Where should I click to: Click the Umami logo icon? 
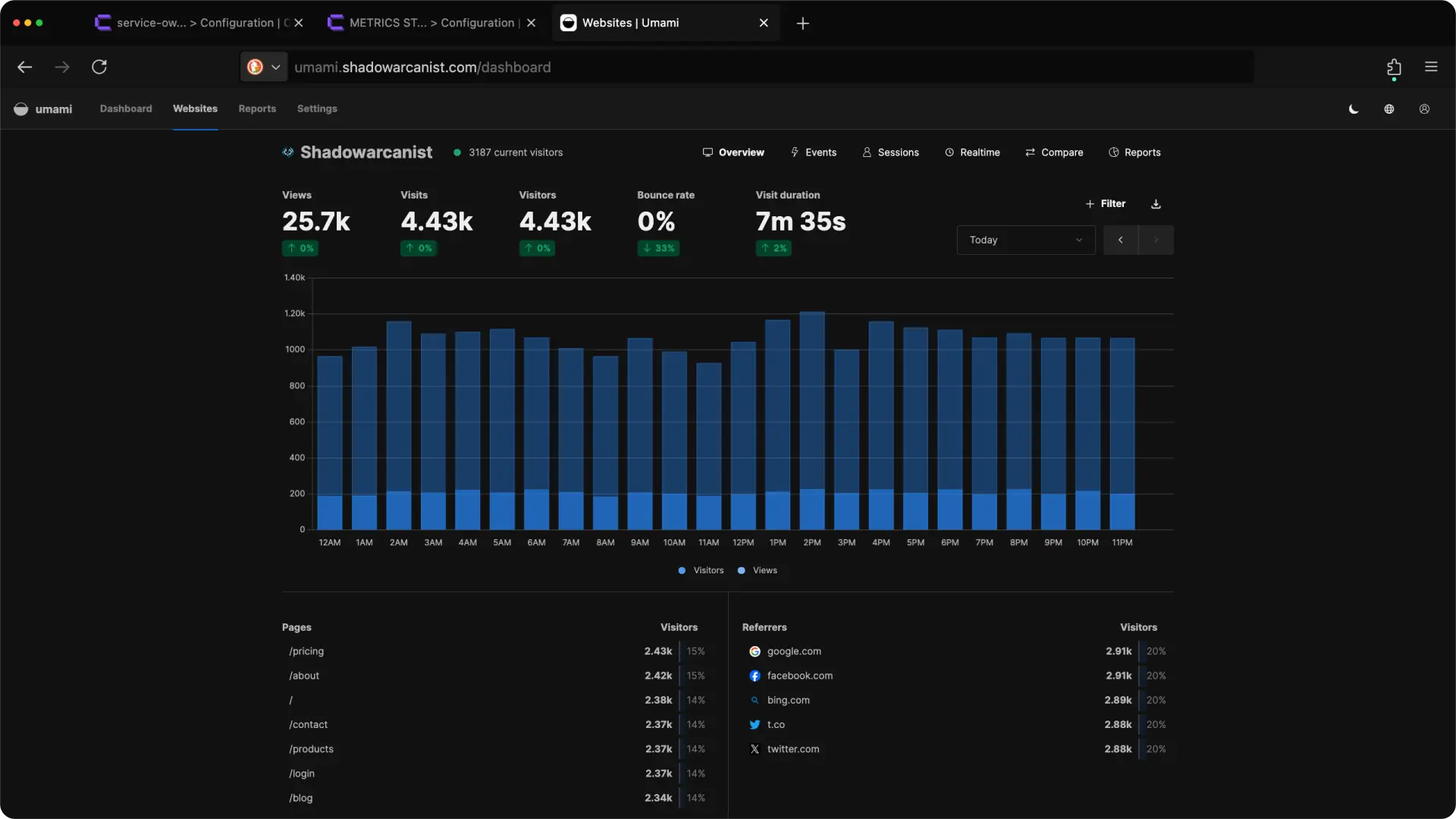[20, 108]
